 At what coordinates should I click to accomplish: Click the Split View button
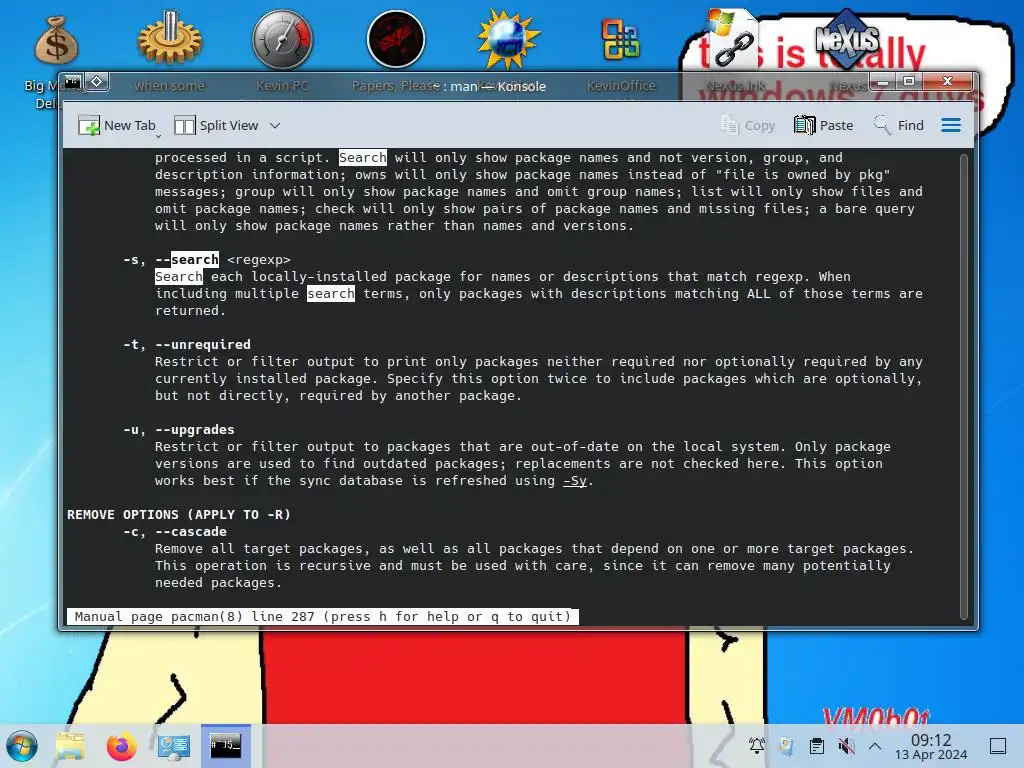[216, 125]
